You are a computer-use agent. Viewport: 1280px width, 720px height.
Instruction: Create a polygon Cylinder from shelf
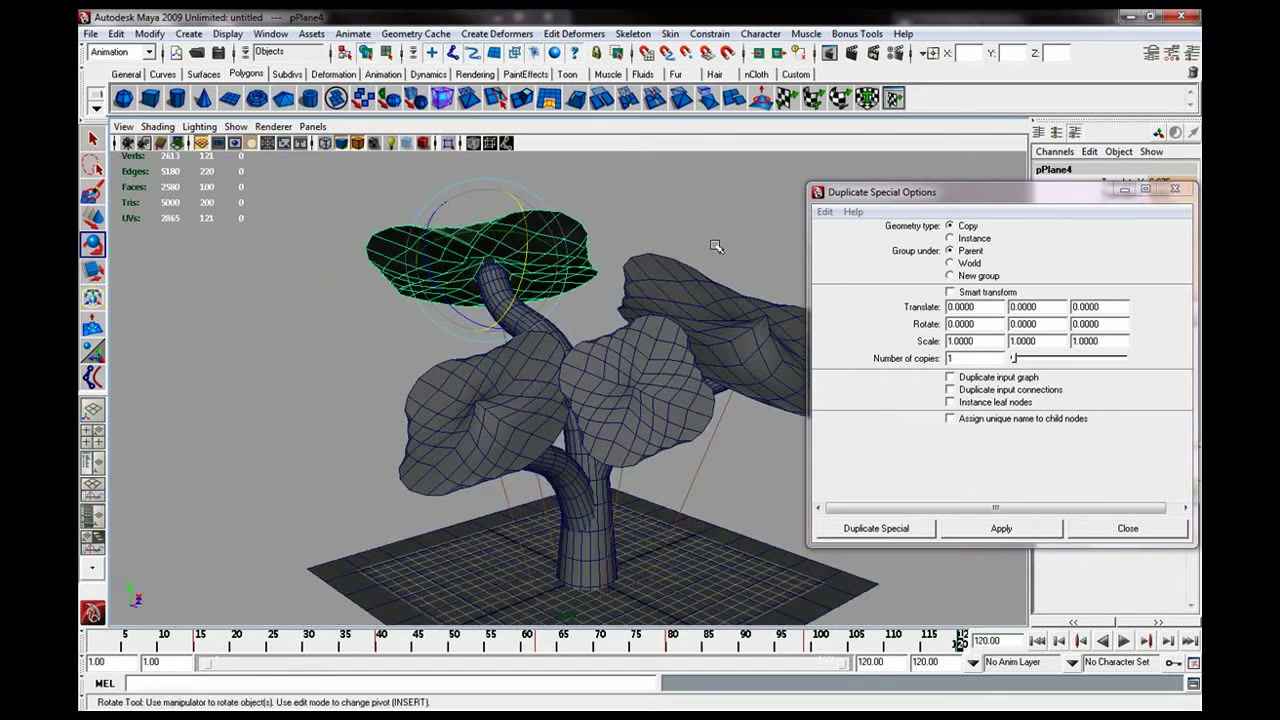click(177, 98)
